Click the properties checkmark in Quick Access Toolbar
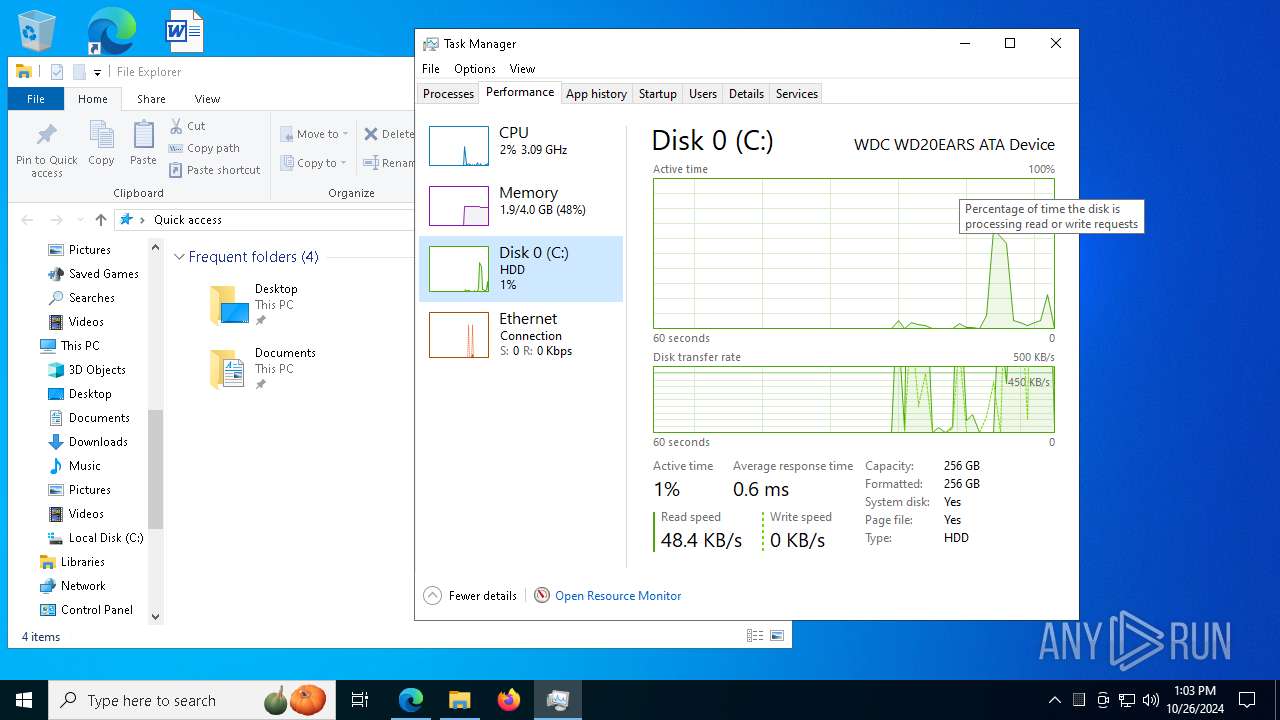This screenshot has height=720, width=1280. pos(57,72)
